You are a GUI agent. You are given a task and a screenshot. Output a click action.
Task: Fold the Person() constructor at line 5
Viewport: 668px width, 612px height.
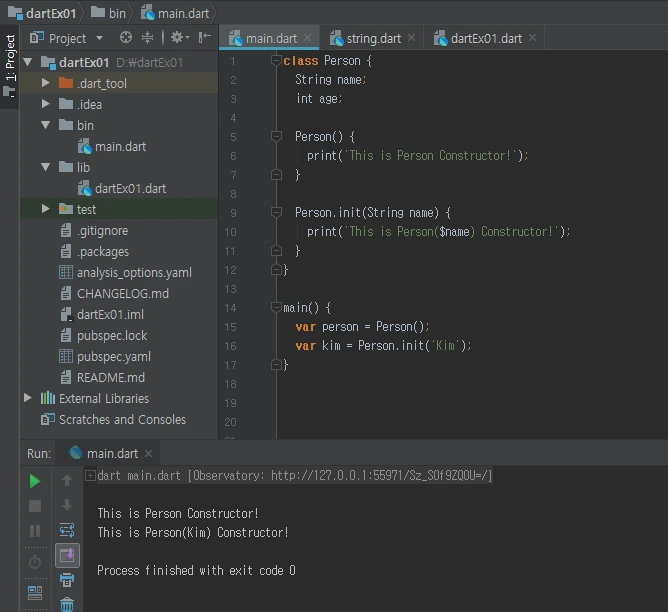point(276,136)
